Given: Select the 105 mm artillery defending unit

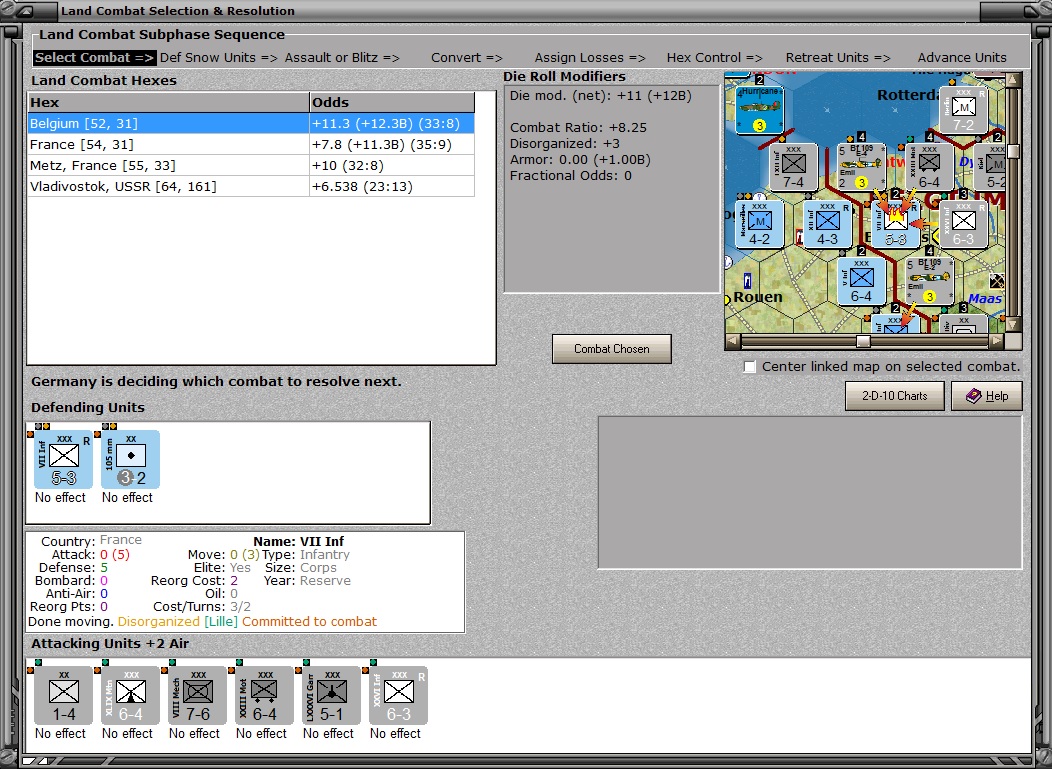Looking at the screenshot, I should tap(131, 459).
